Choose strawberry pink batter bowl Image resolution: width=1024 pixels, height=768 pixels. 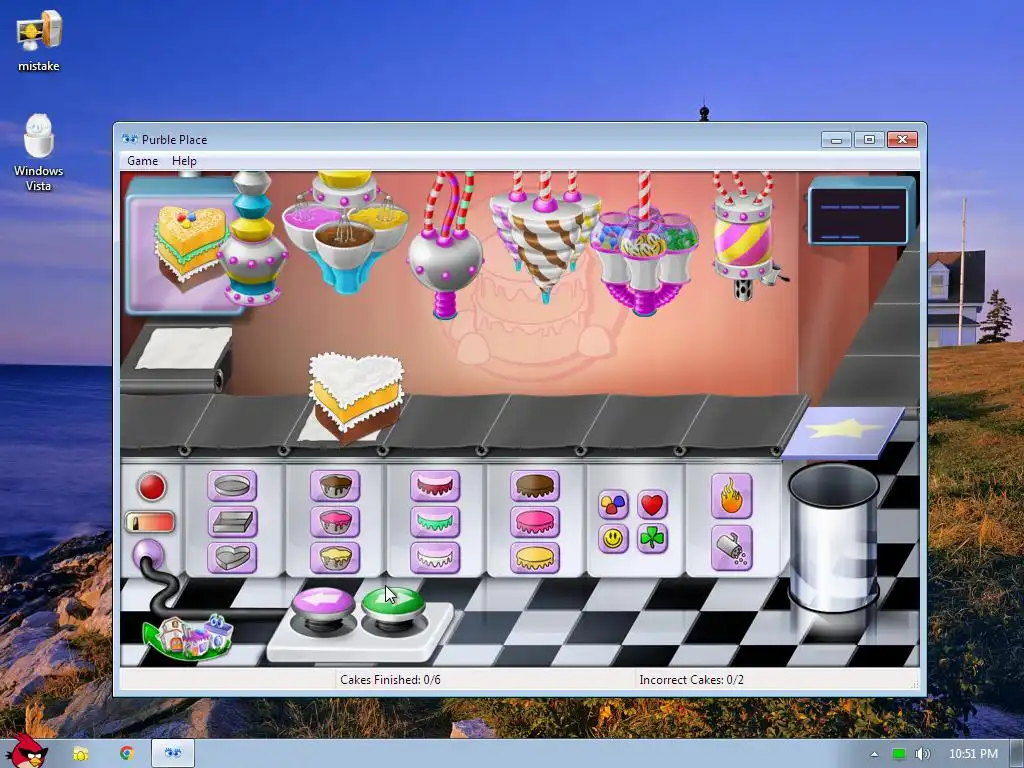(335, 522)
